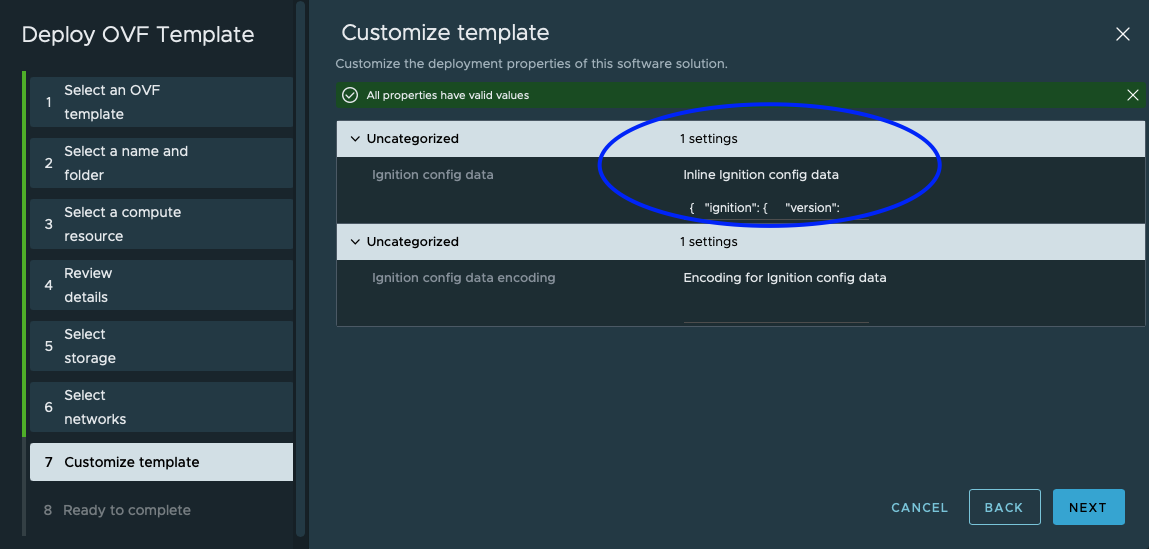The height and width of the screenshot is (549, 1149).
Task: Click the Ignition config data encoding field
Action: click(x=775, y=311)
